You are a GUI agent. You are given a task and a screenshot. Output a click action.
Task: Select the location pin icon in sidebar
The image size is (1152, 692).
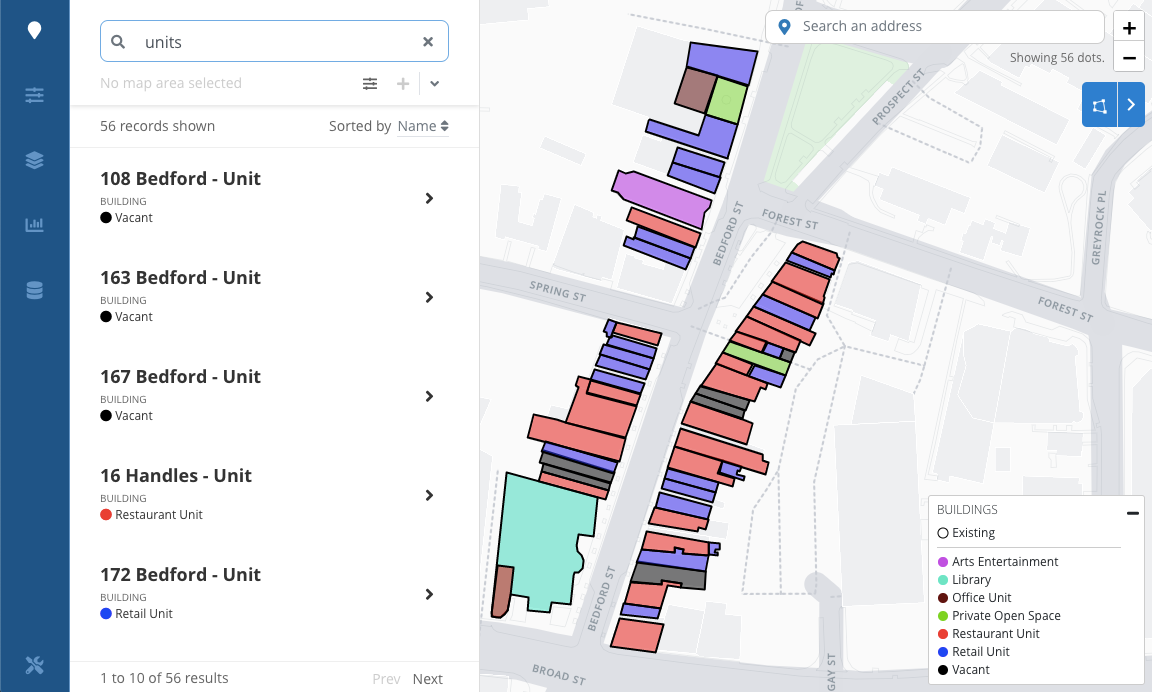(34, 30)
